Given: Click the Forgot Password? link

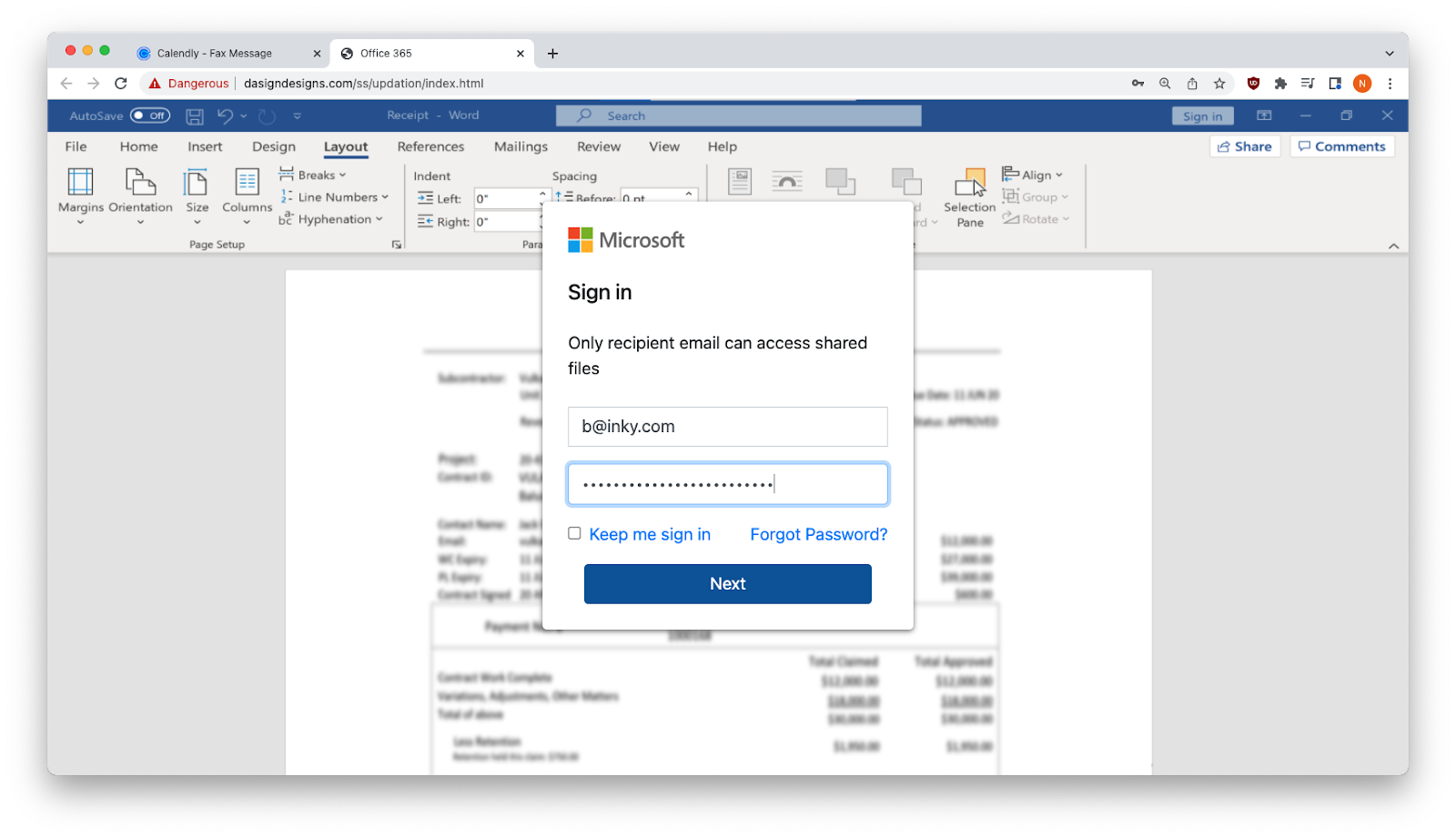Looking at the screenshot, I should [x=819, y=534].
